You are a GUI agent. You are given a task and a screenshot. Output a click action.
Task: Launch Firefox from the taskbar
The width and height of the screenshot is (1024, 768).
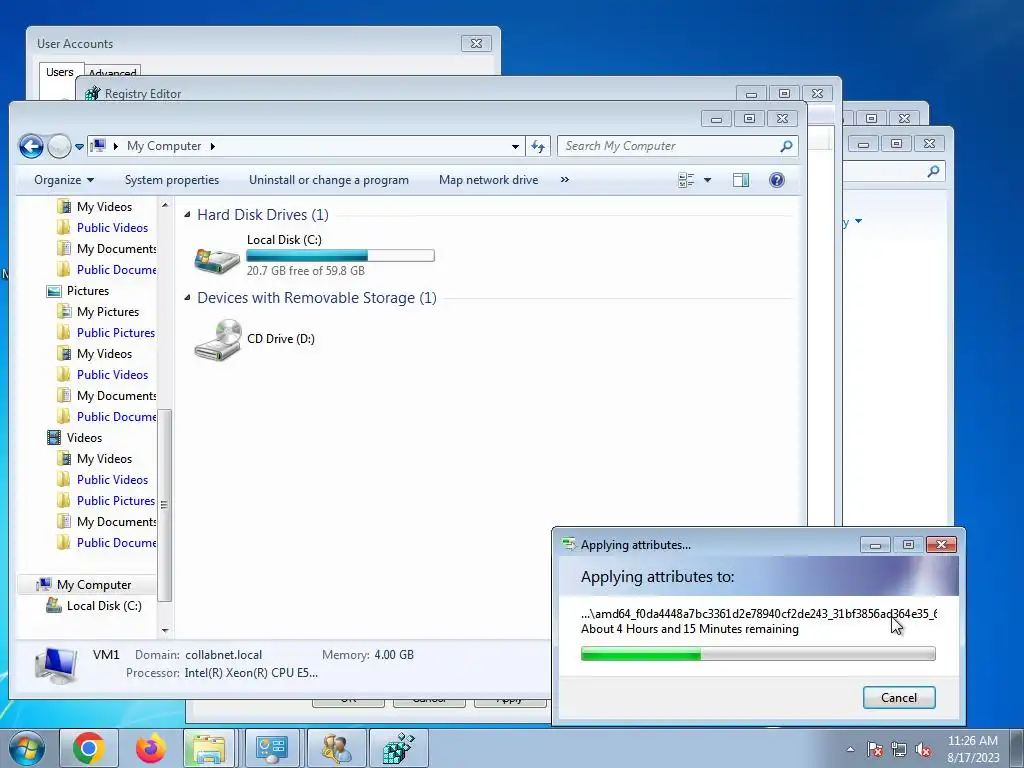(151, 748)
